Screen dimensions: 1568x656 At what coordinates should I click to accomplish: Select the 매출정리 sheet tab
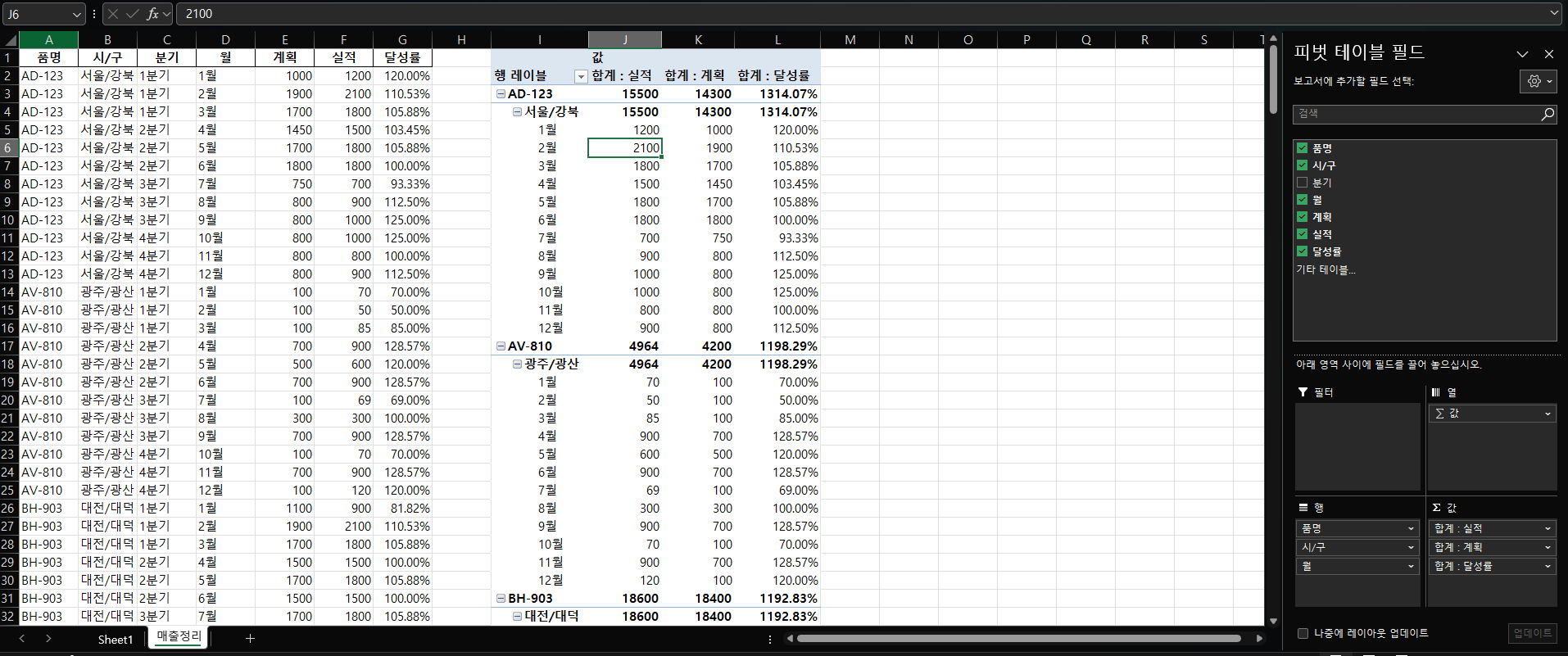point(179,636)
